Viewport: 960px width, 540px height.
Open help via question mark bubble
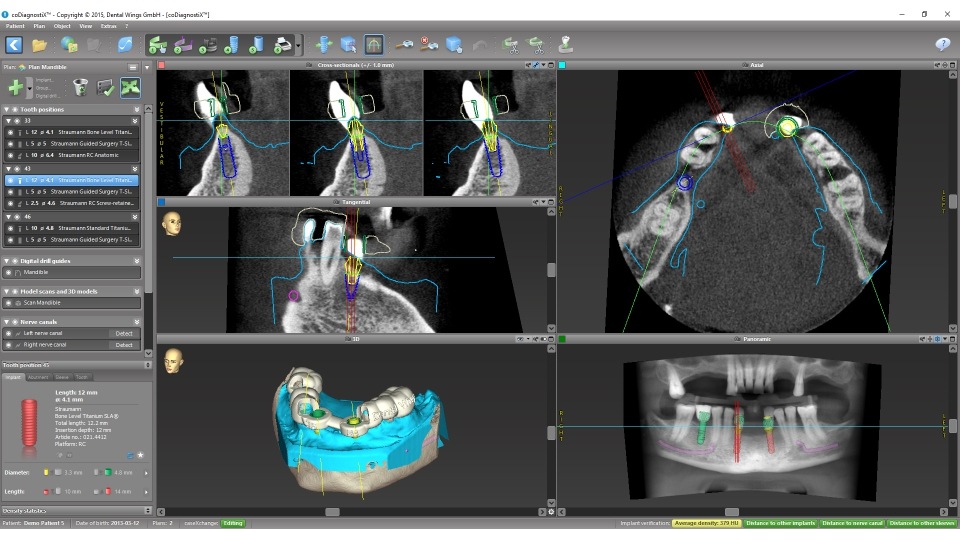[942, 44]
